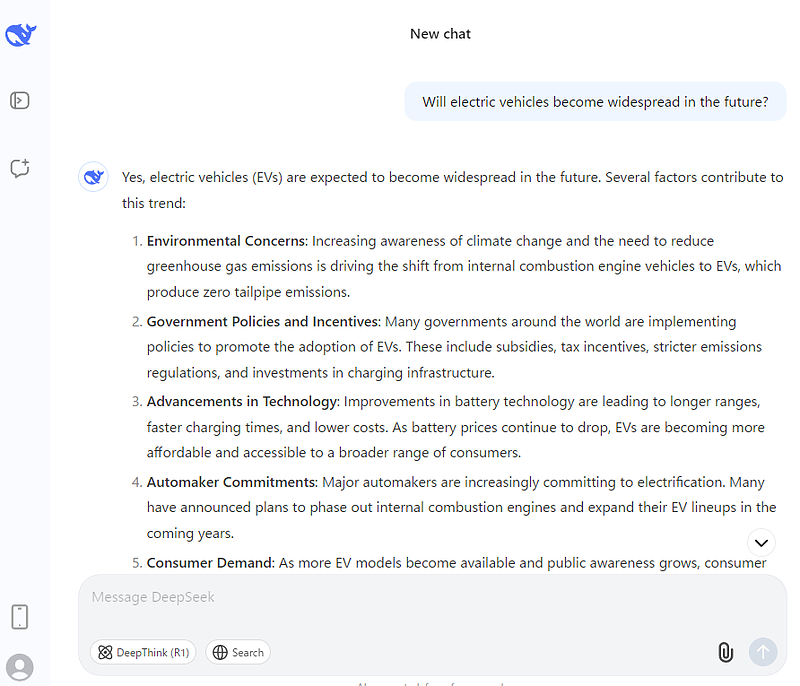Click the paperclip attach file icon
This screenshot has height=686, width=800.
point(725,652)
